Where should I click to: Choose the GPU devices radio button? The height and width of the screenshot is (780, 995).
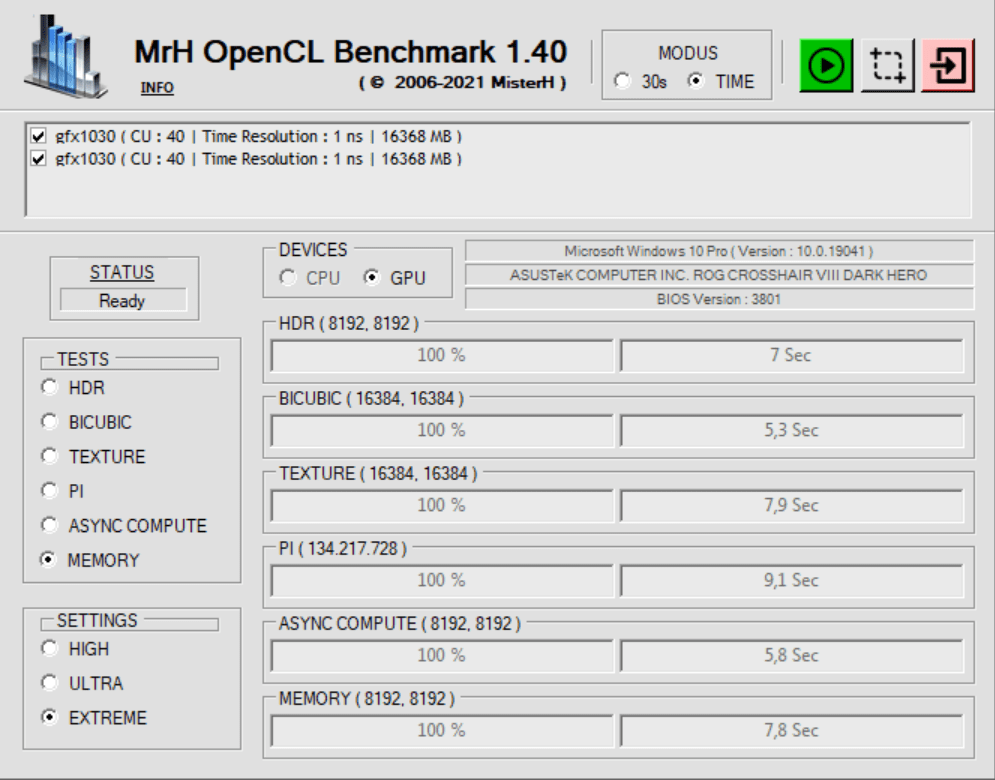tap(372, 277)
